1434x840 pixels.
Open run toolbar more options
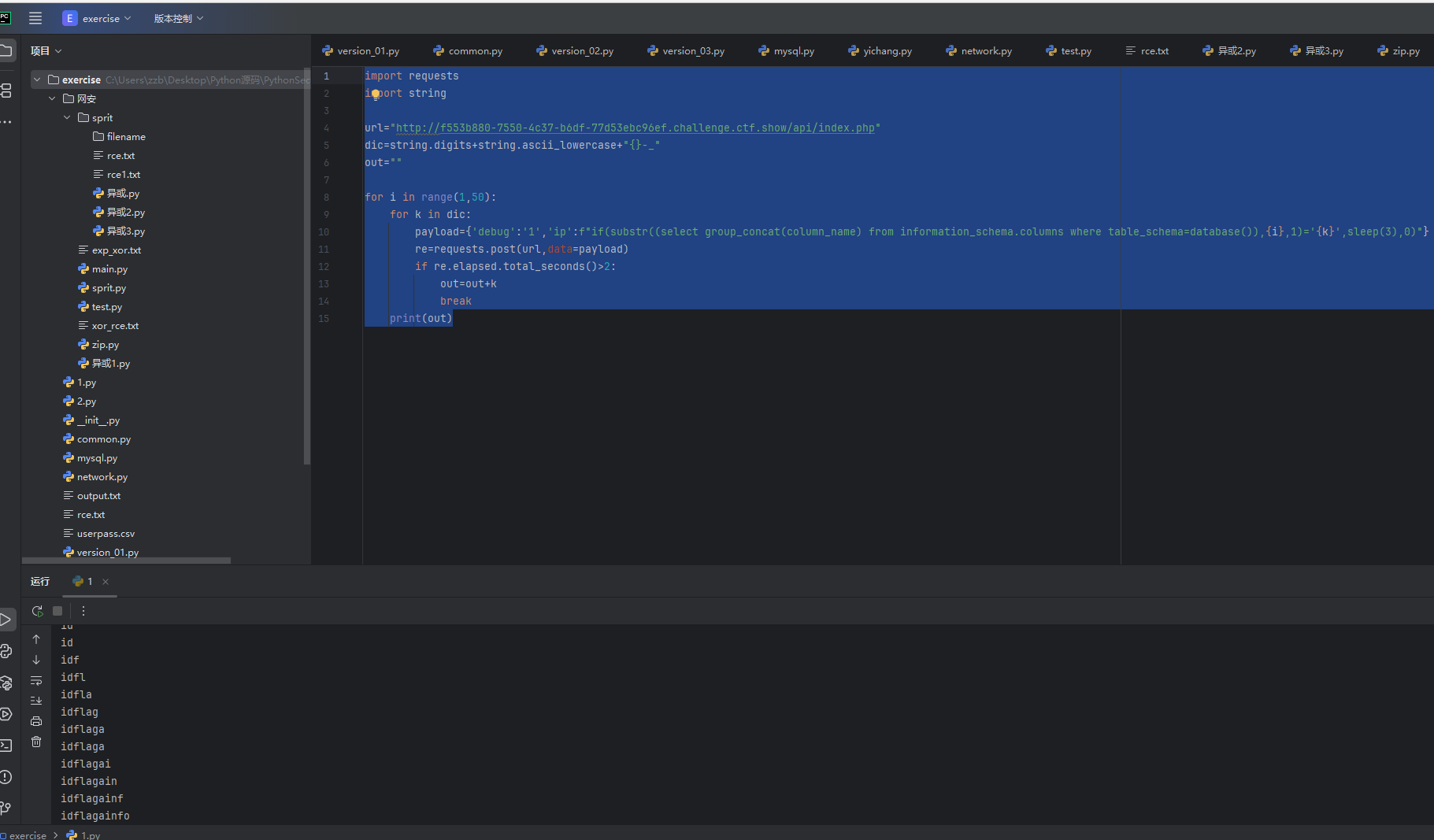(83, 611)
